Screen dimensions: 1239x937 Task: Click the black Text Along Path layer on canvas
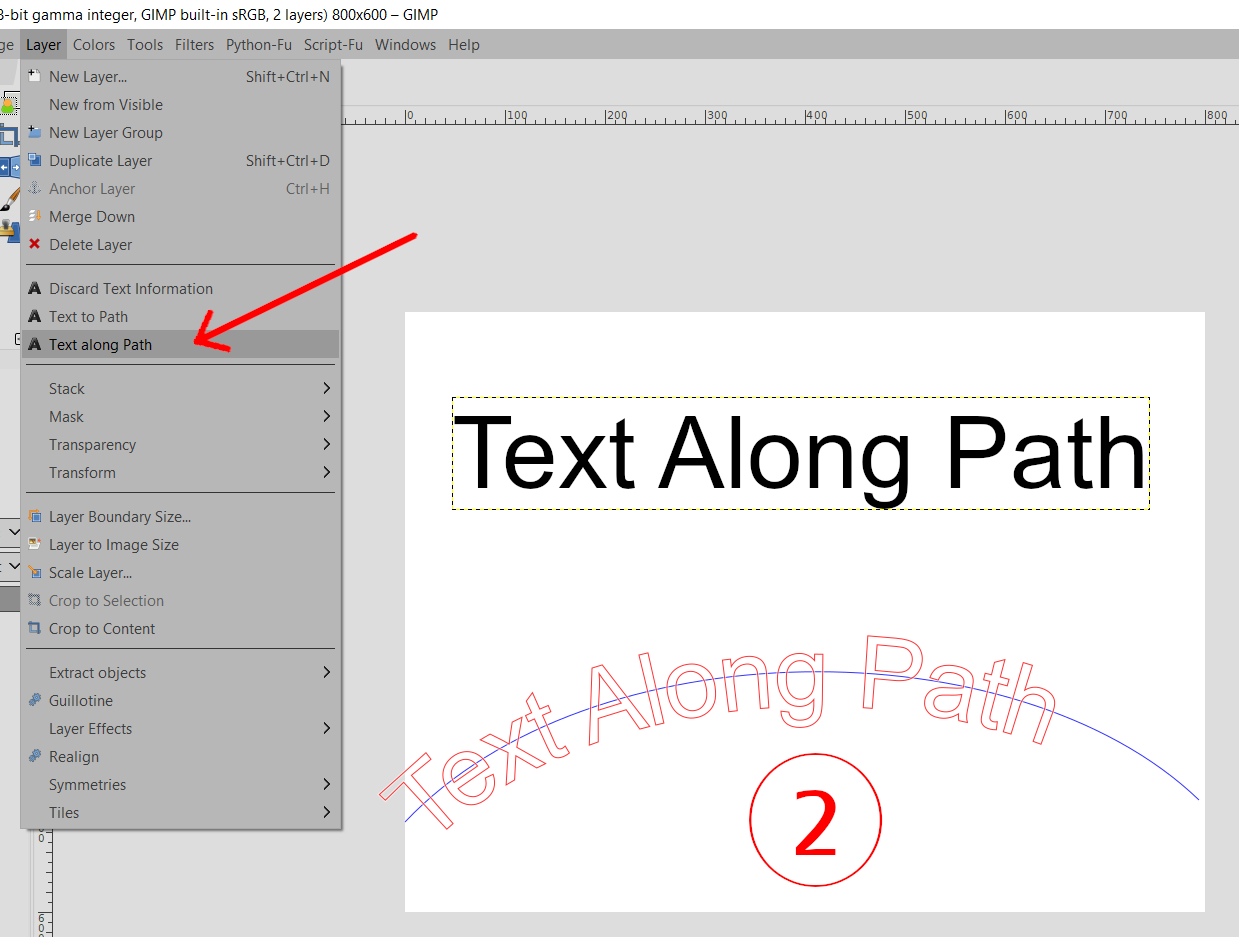pos(801,454)
